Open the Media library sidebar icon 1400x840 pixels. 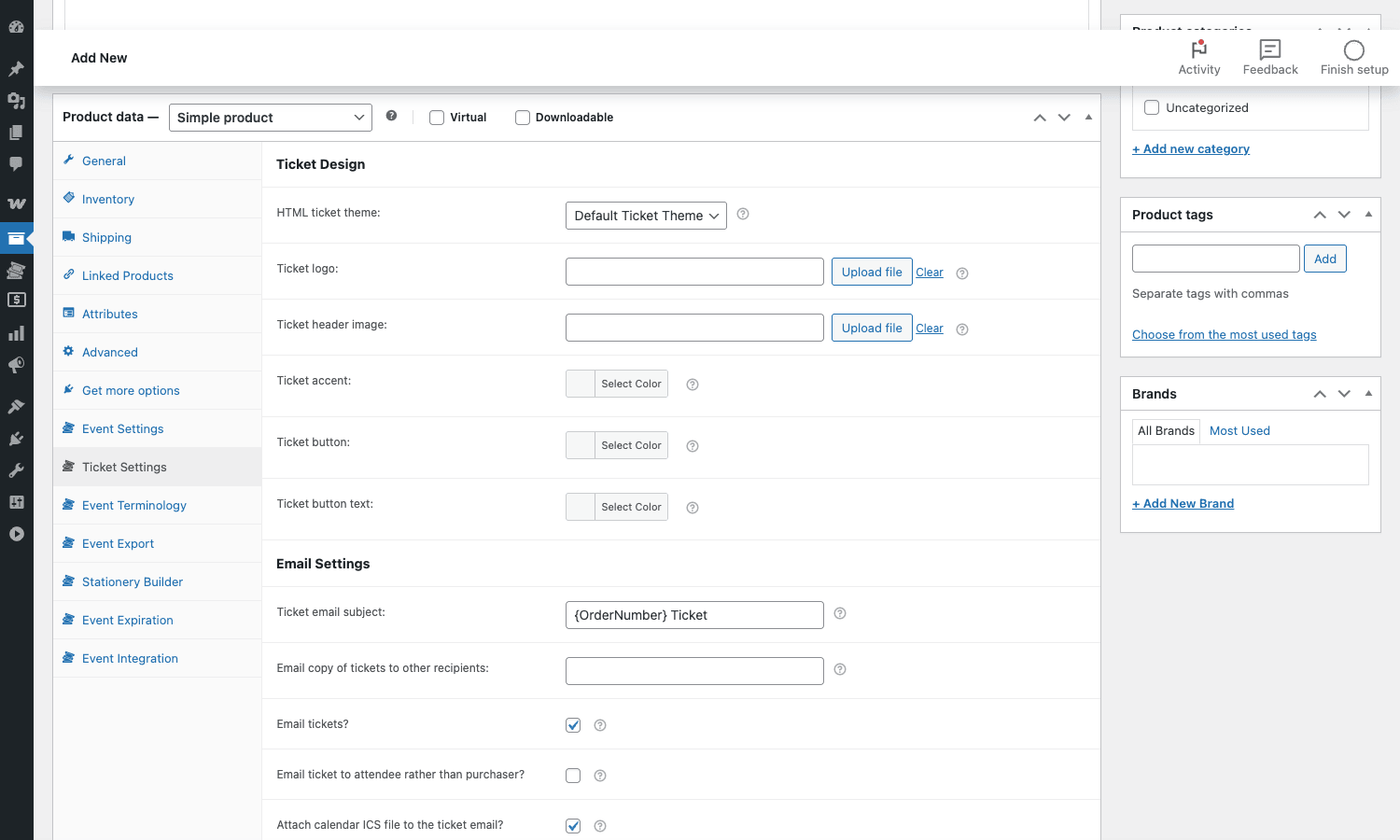click(x=16, y=101)
